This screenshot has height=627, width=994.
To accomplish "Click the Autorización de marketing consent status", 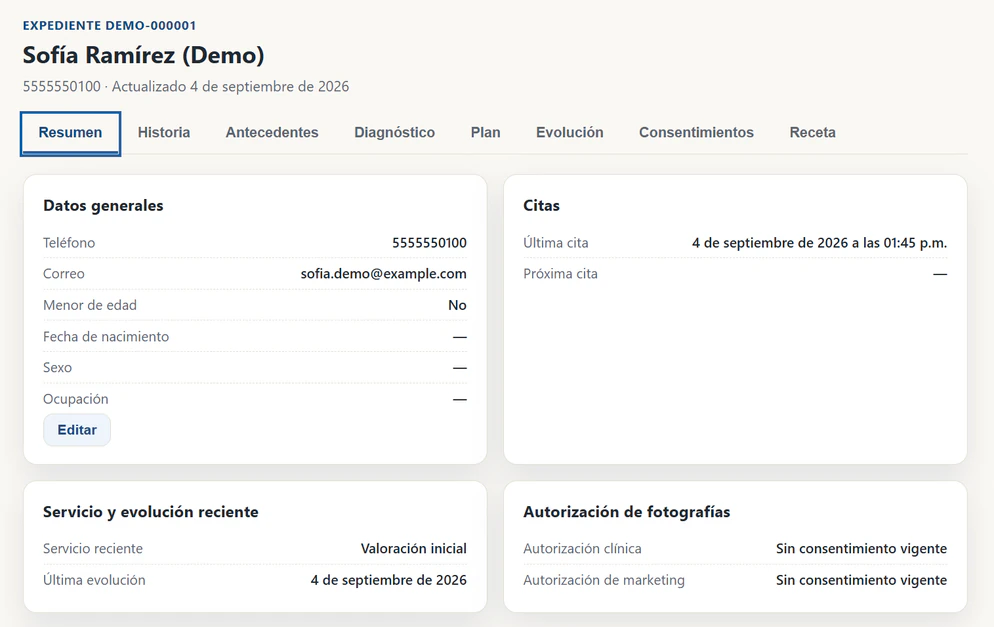I will pyautogui.click(x=862, y=580).
